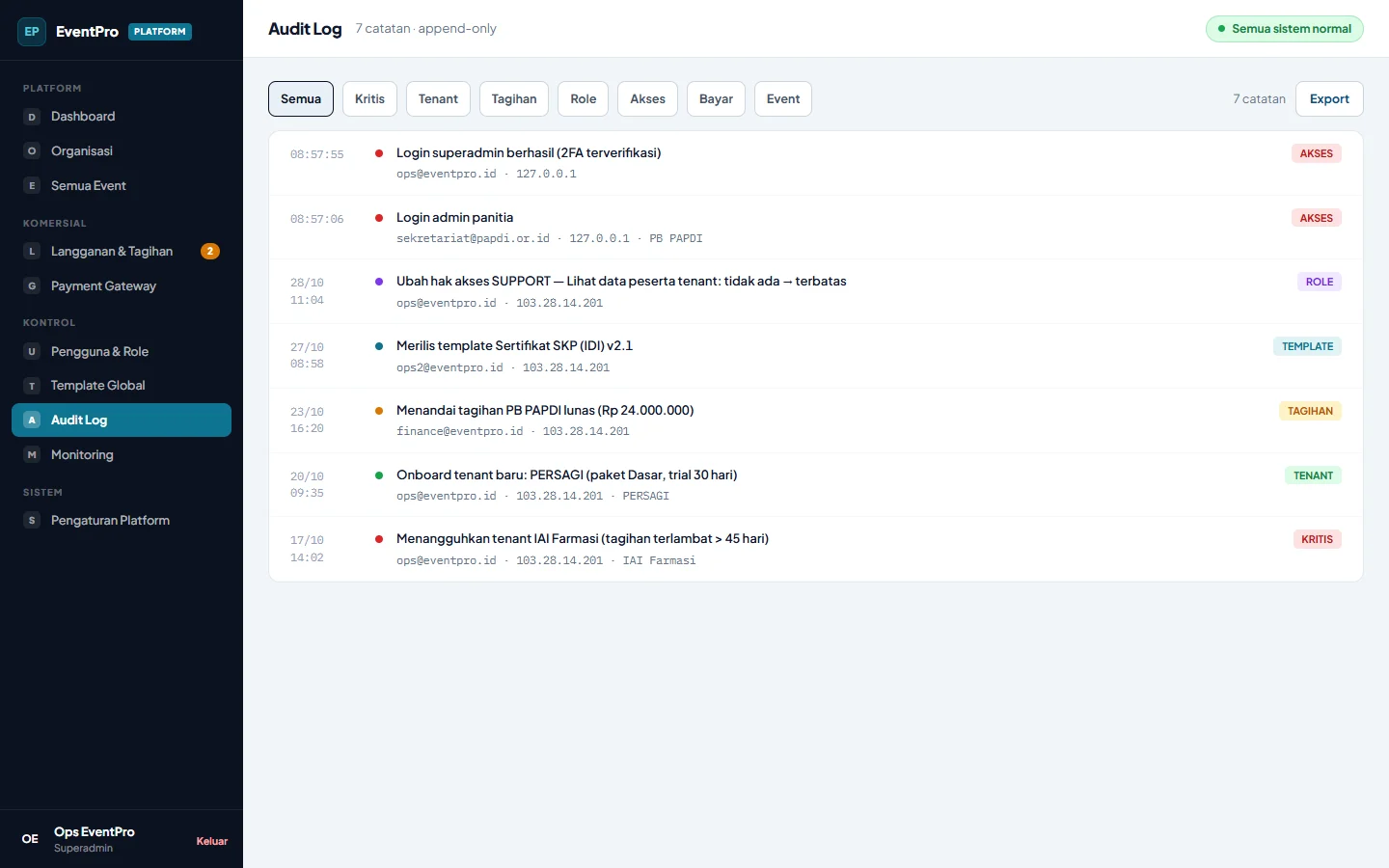1389x868 pixels.
Task: Select the Ubah hak akses SUPPORT entry
Action: click(816, 291)
